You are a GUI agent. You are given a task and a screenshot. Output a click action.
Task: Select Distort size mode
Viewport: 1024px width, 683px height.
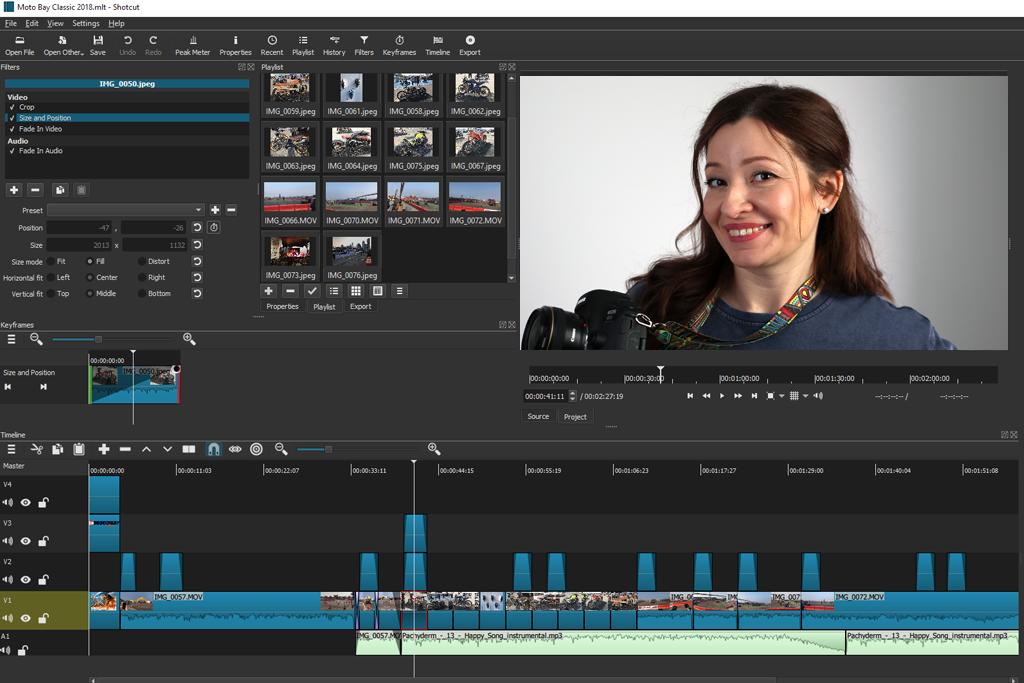pos(142,261)
